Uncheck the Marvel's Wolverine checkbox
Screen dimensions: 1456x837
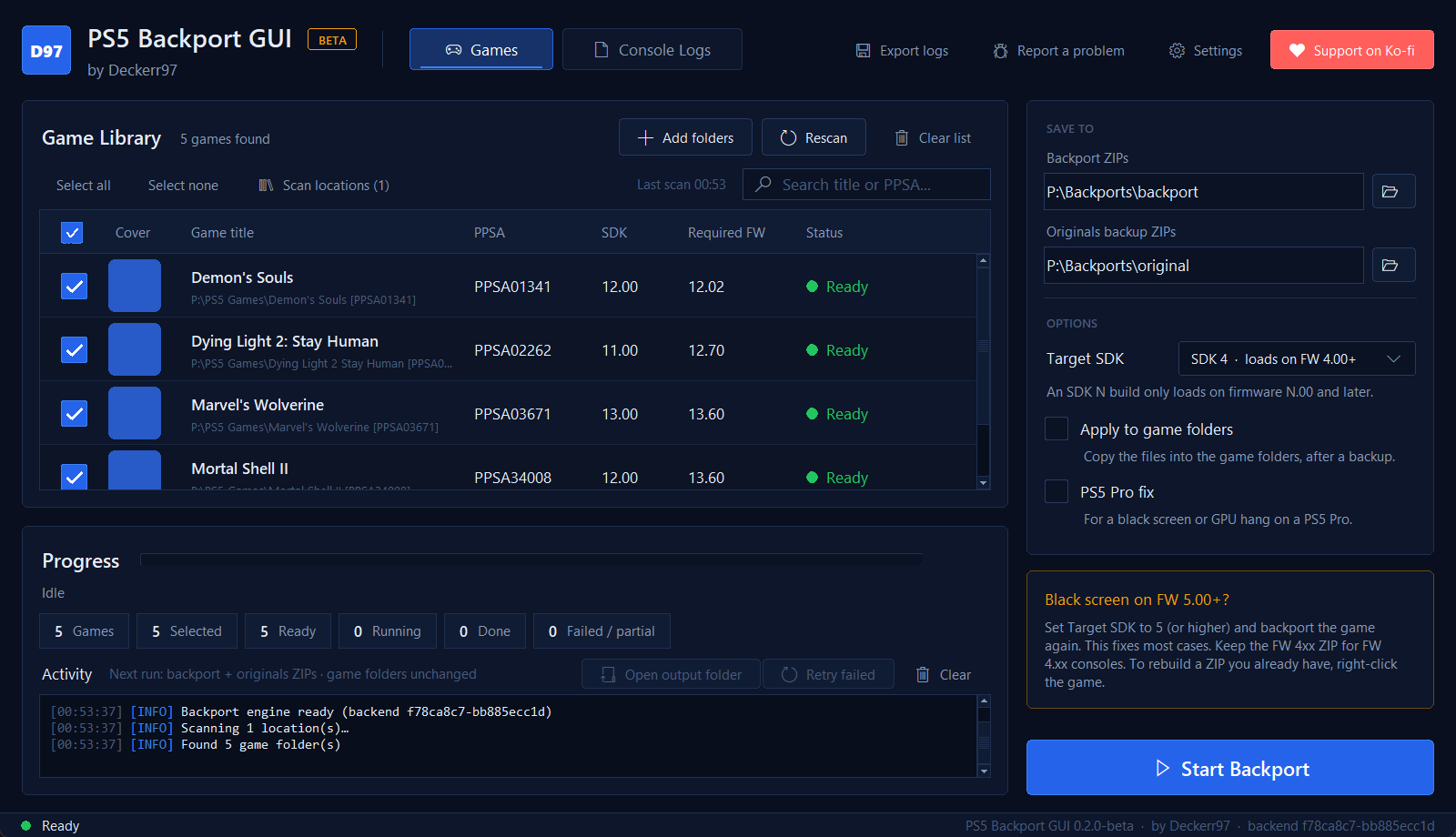point(74,414)
